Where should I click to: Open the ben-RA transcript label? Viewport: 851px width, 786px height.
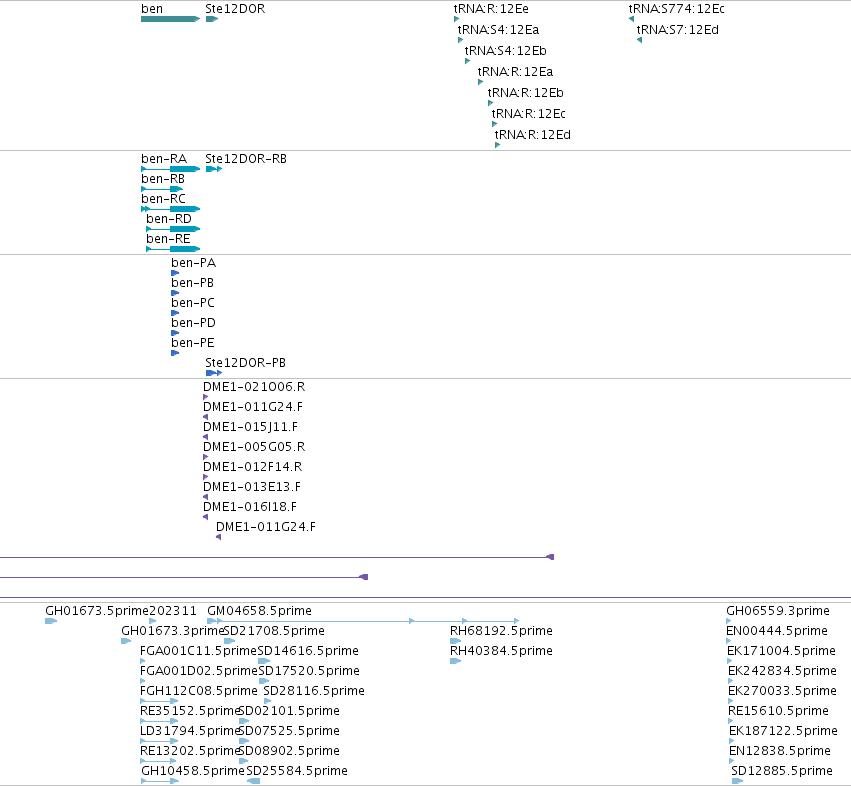(164, 159)
